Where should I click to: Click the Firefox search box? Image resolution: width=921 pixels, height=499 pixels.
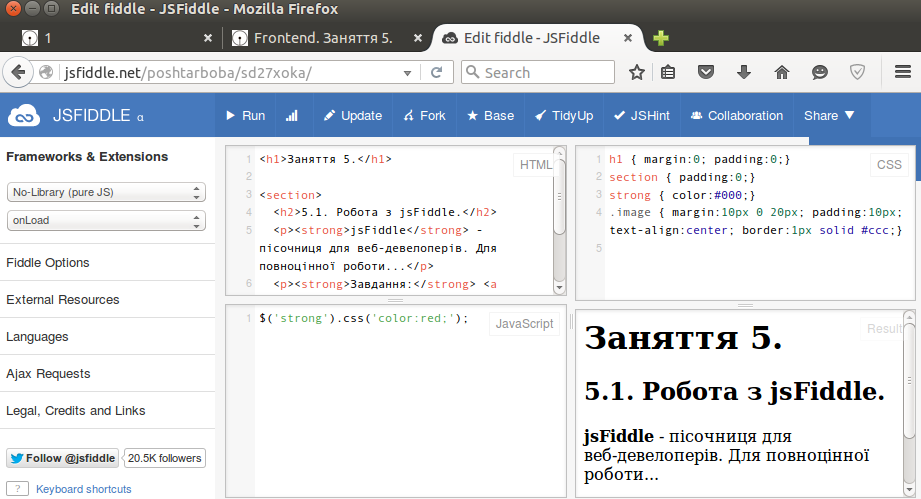click(538, 72)
